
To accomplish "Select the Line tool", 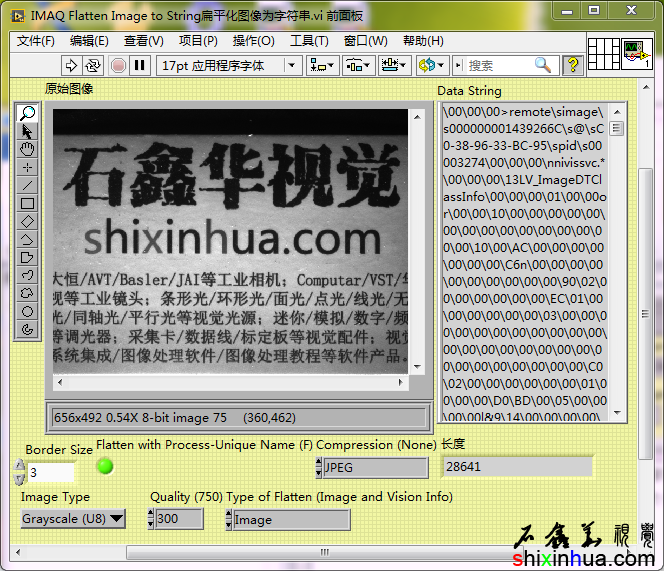I will click(28, 186).
